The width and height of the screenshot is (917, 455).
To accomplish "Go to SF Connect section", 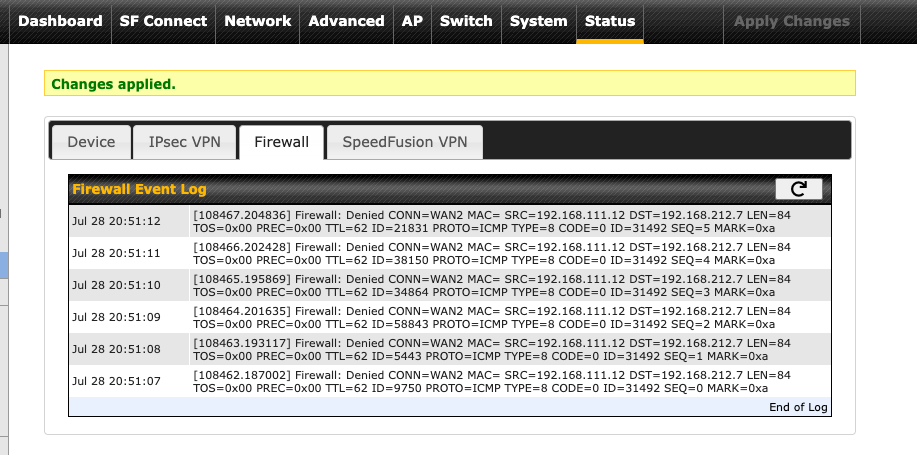I will coord(163,22).
